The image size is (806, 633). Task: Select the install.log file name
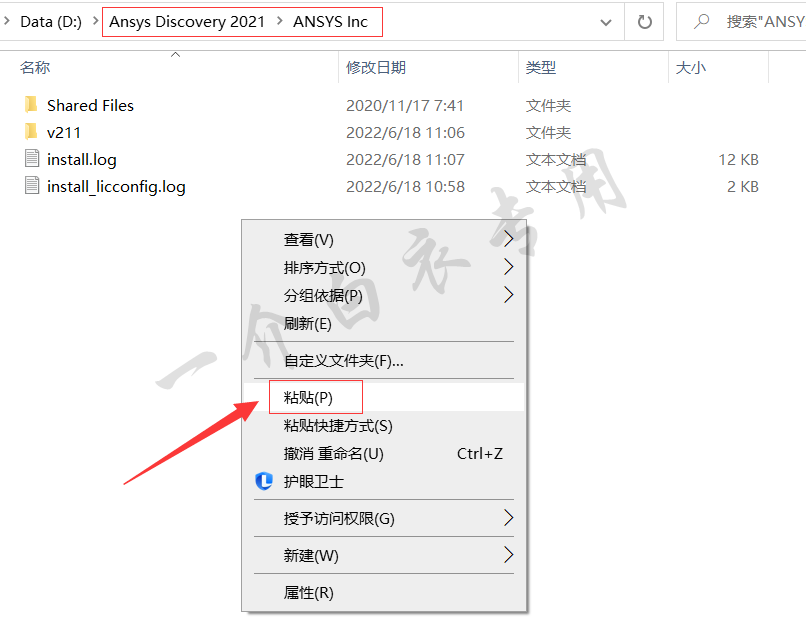(x=82, y=159)
